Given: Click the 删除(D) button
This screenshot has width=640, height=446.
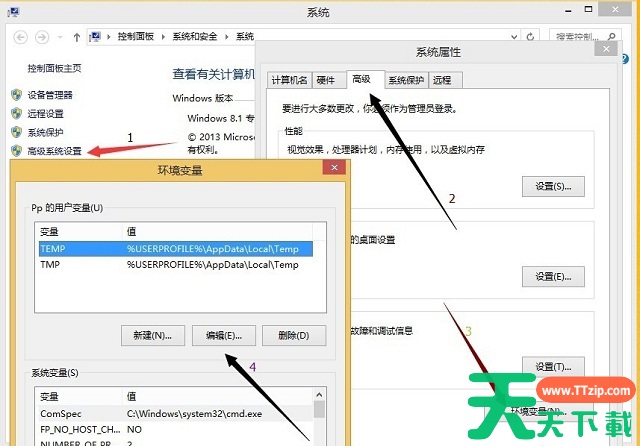Looking at the screenshot, I should pyautogui.click(x=294, y=335).
